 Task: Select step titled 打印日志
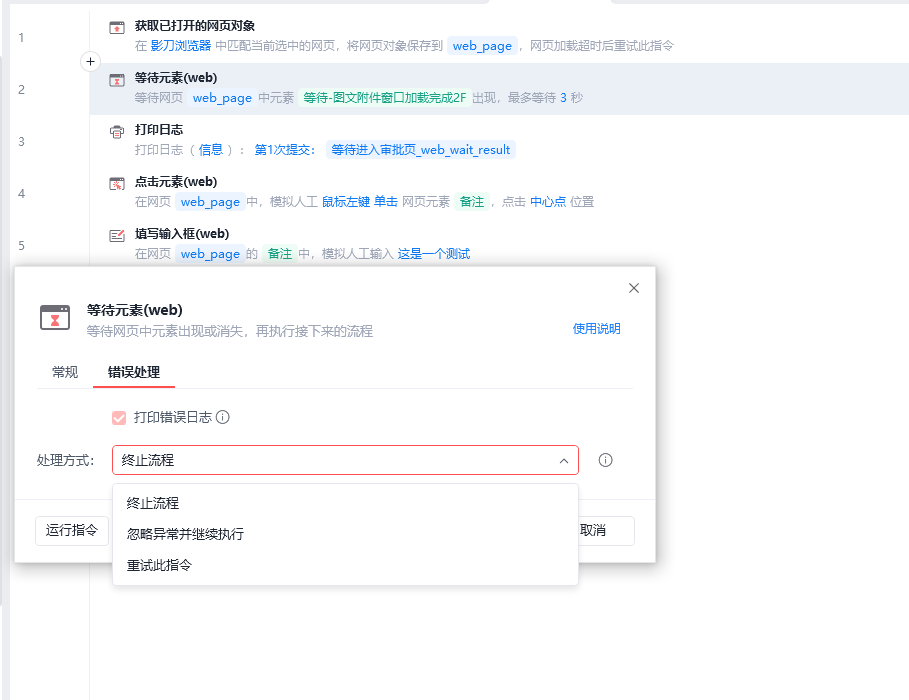(159, 130)
